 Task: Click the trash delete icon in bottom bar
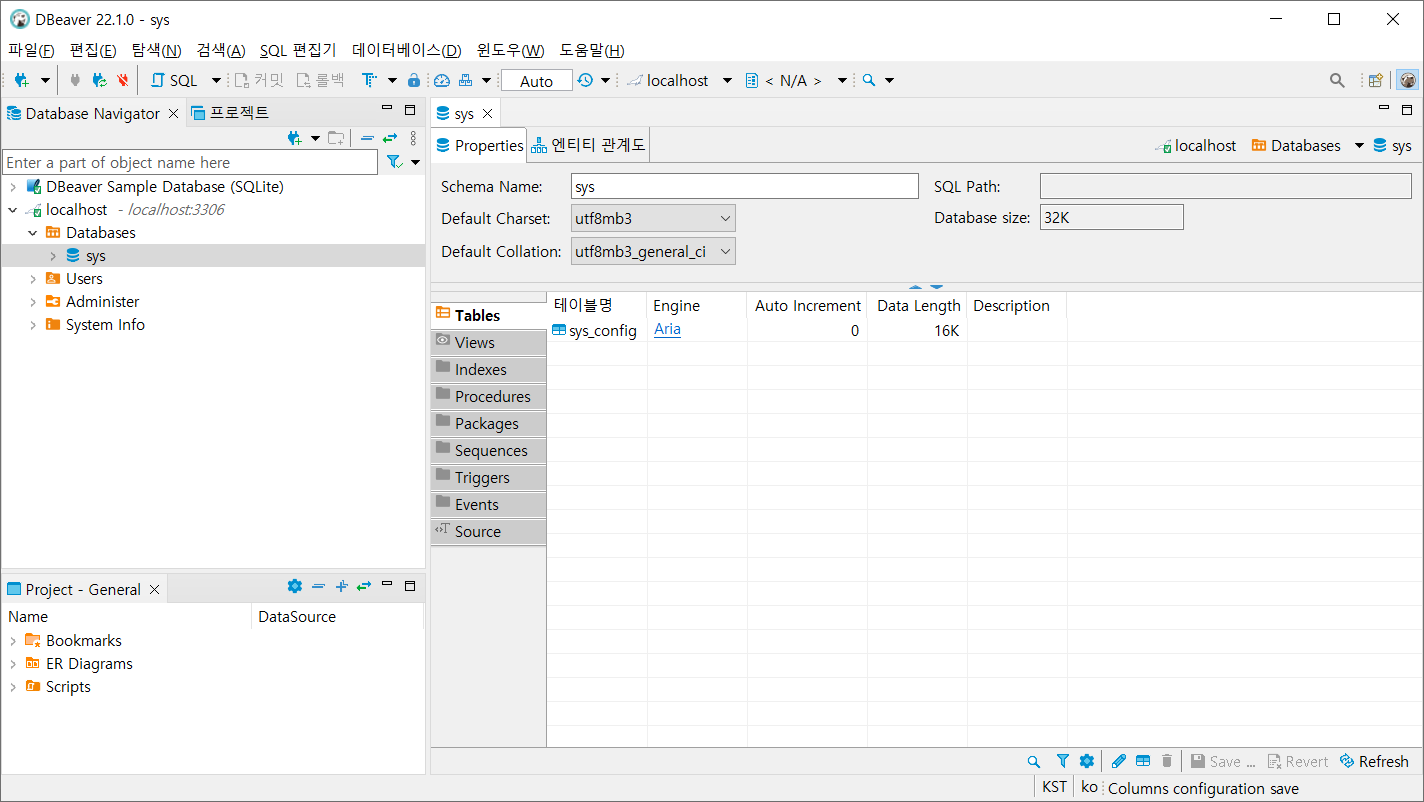coord(1166,761)
